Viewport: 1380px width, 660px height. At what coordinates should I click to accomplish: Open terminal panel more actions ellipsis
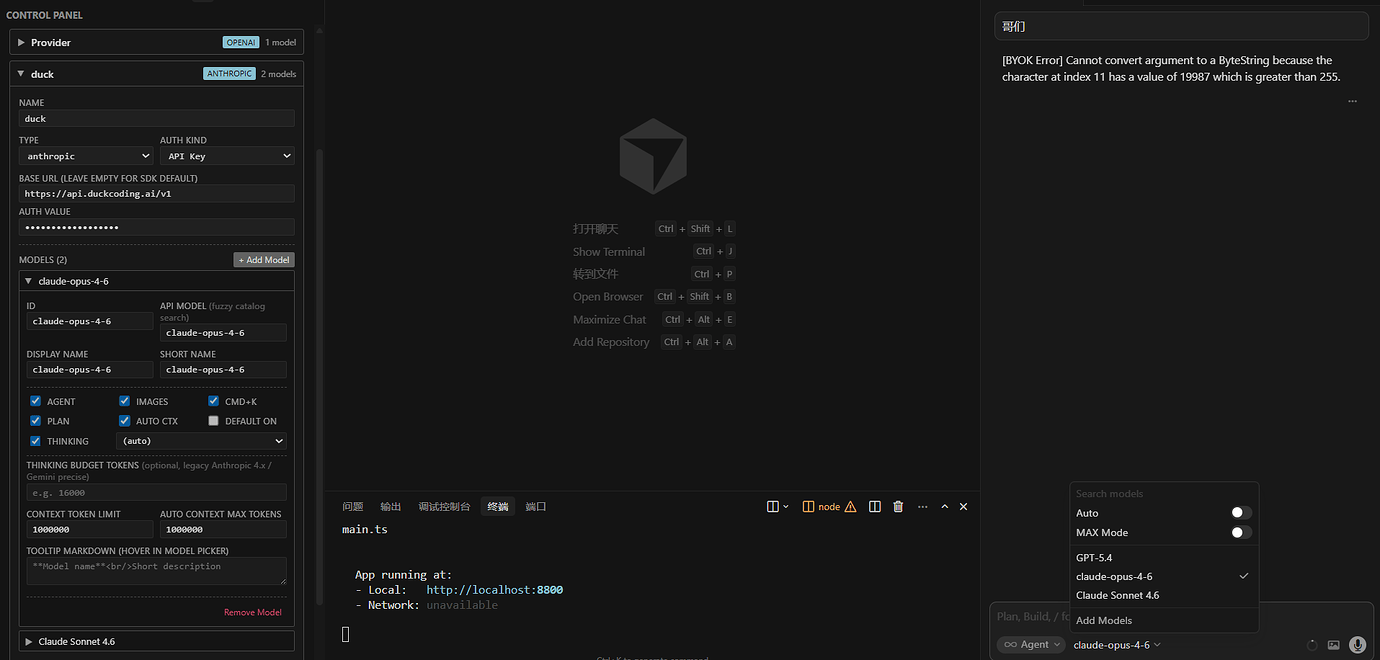pyautogui.click(x=922, y=507)
